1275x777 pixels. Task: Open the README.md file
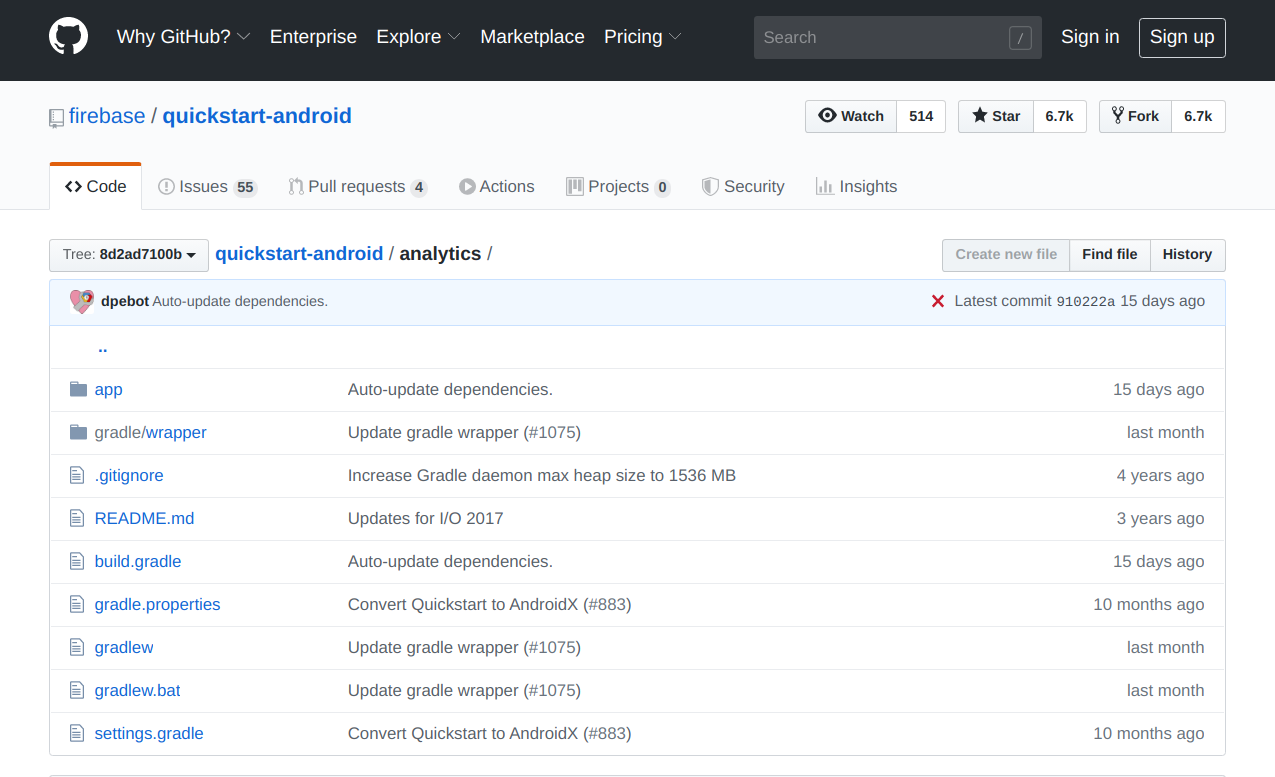click(144, 518)
